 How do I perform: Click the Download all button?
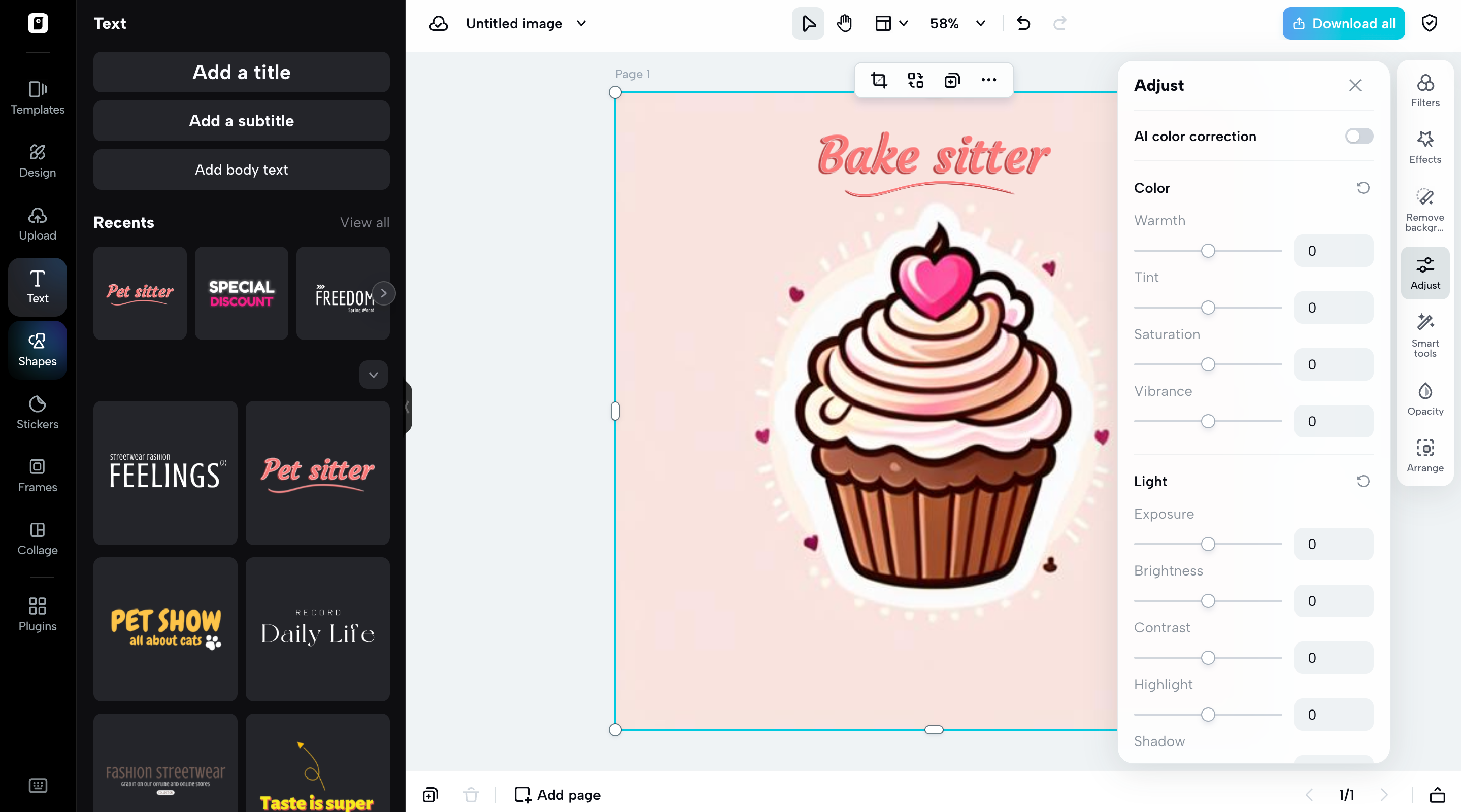point(1344,23)
